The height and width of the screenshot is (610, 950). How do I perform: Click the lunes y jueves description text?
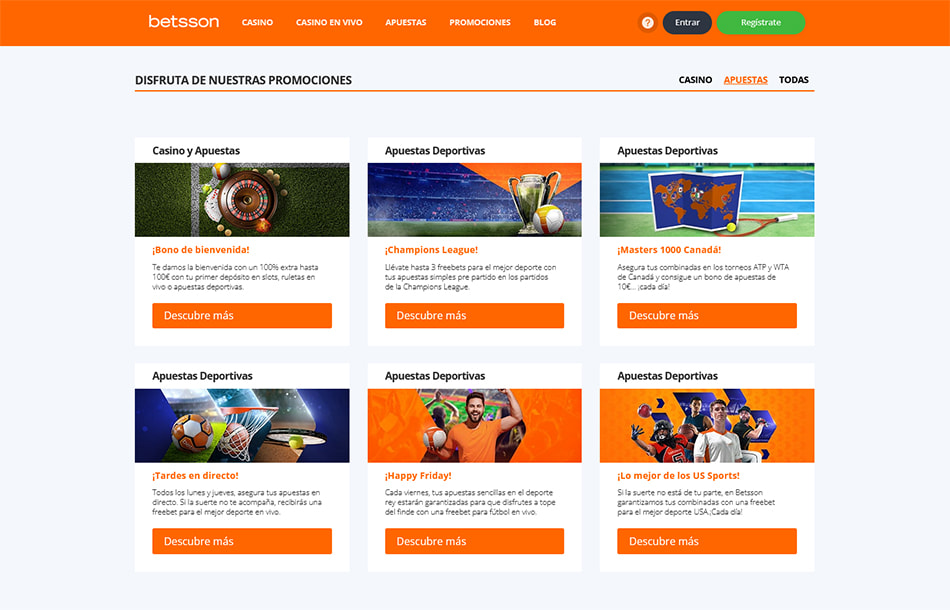(x=237, y=502)
